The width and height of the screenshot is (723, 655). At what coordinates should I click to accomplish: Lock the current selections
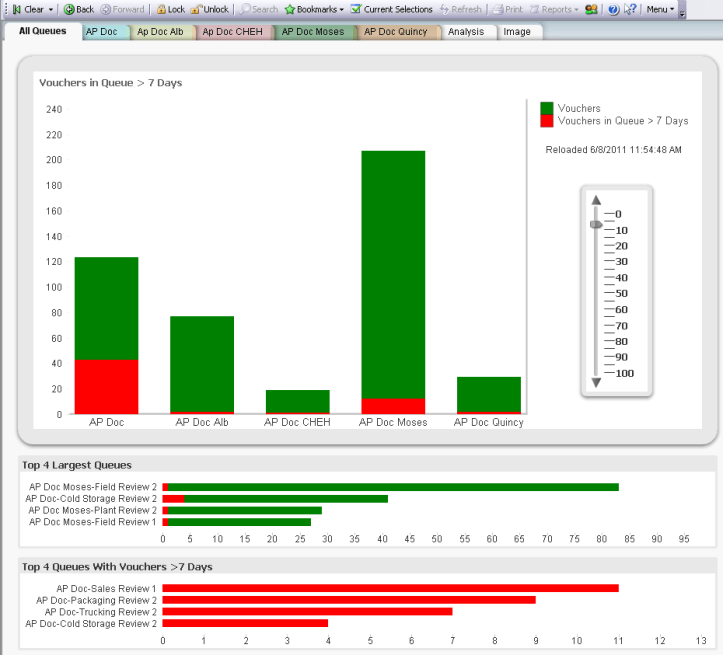(170, 9)
